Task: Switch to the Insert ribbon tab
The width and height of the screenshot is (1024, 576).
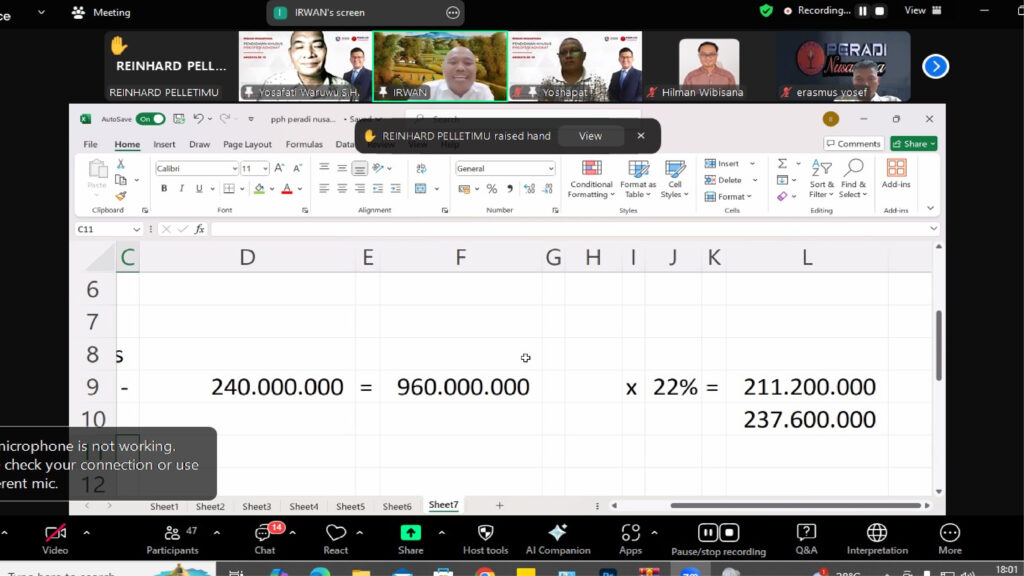Action: (x=164, y=144)
